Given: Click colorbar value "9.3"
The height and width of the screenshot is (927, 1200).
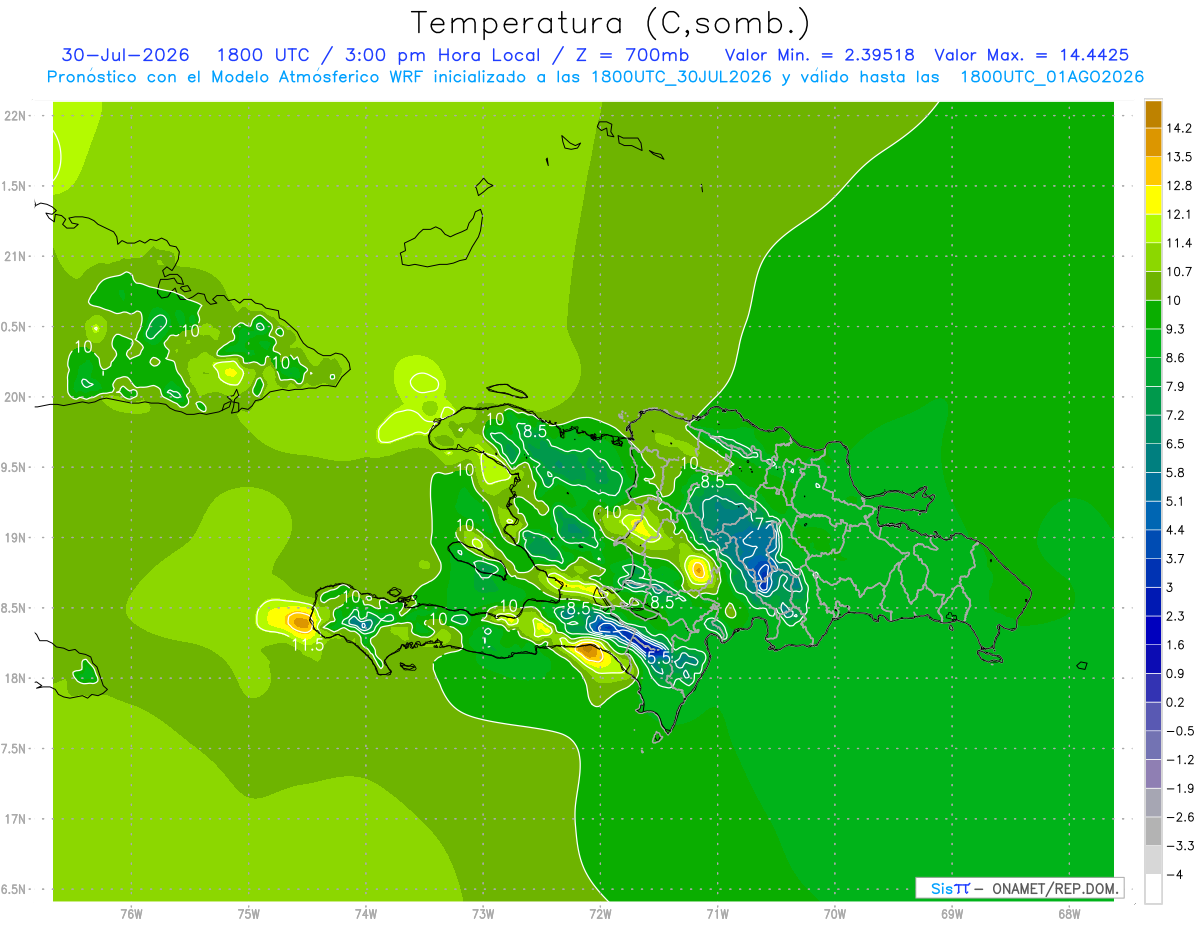Looking at the screenshot, I should (1175, 329).
